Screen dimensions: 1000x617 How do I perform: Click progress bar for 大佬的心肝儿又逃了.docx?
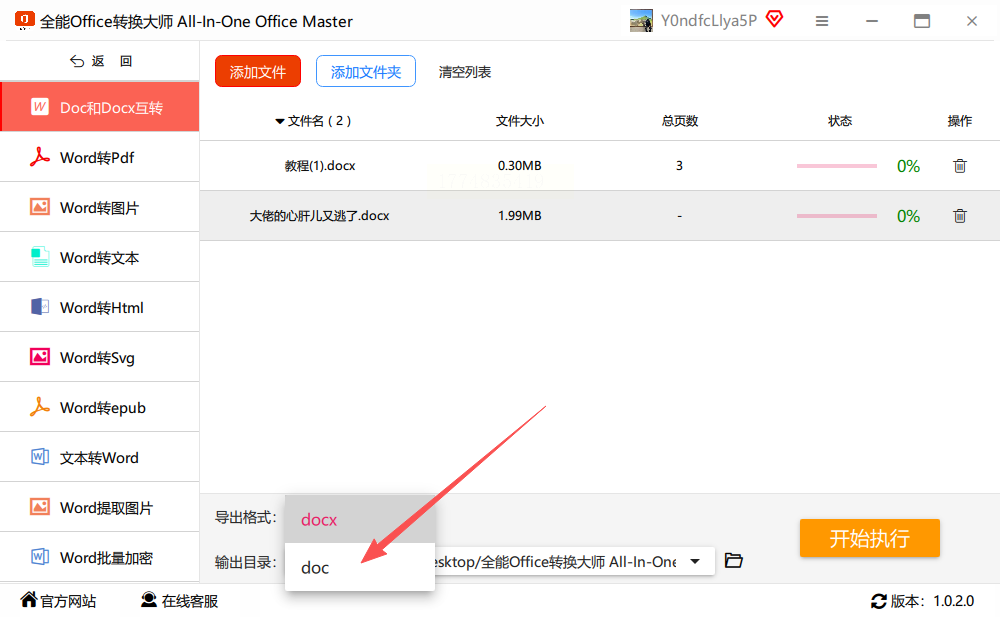(x=837, y=216)
